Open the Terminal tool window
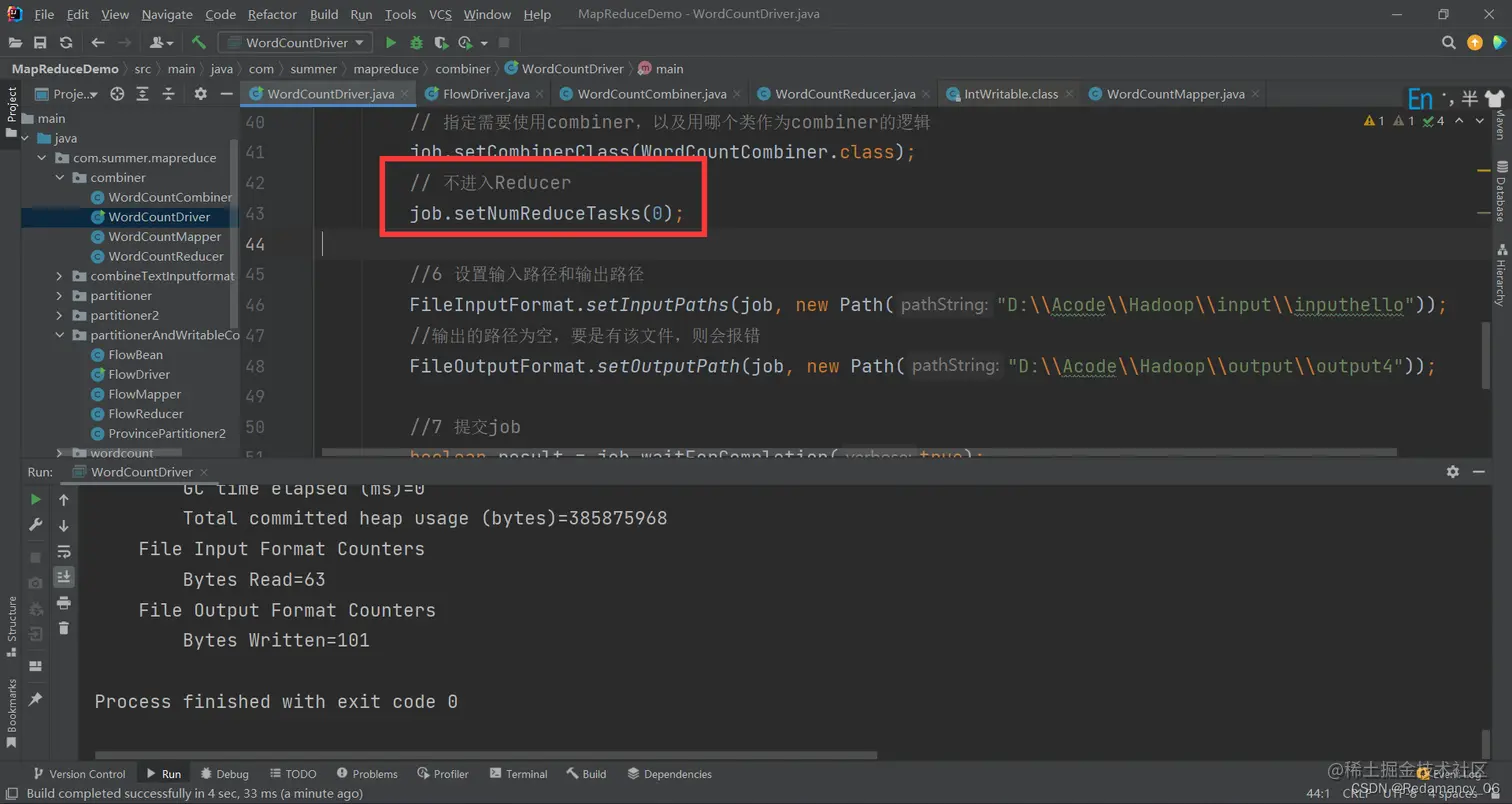The width and height of the screenshot is (1512, 804). tap(518, 774)
